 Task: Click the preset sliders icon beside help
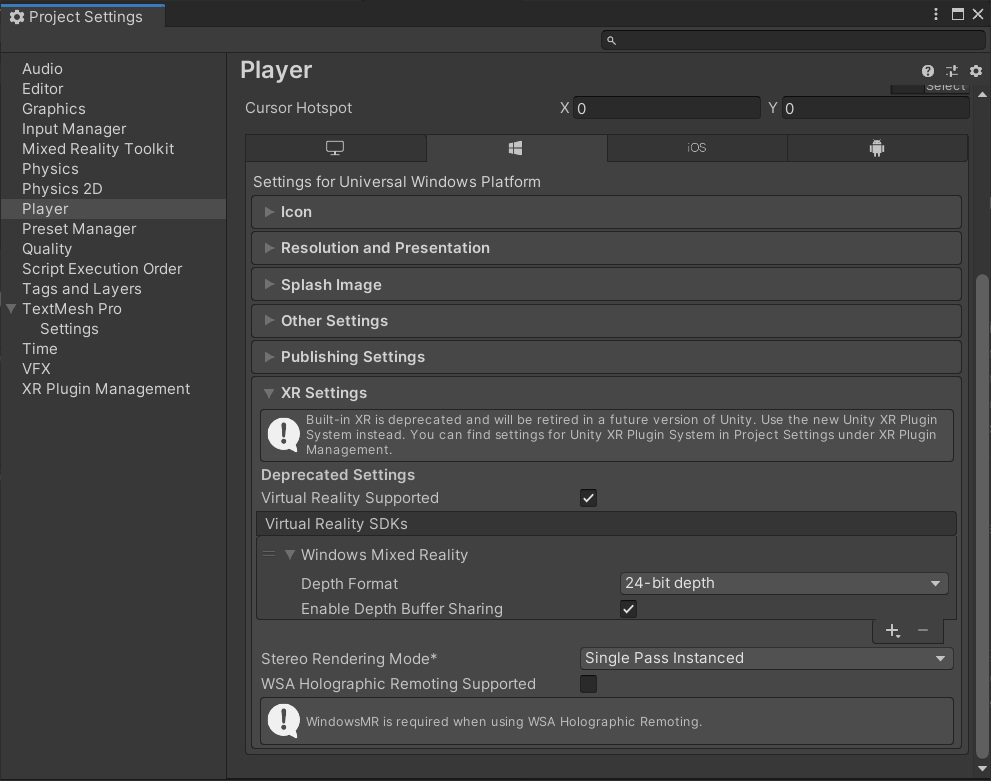(x=952, y=71)
